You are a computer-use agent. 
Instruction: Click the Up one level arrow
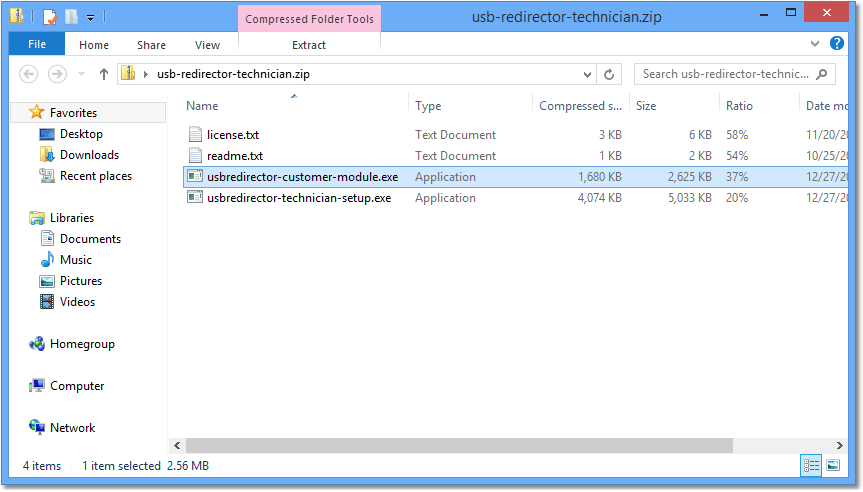tap(104, 74)
